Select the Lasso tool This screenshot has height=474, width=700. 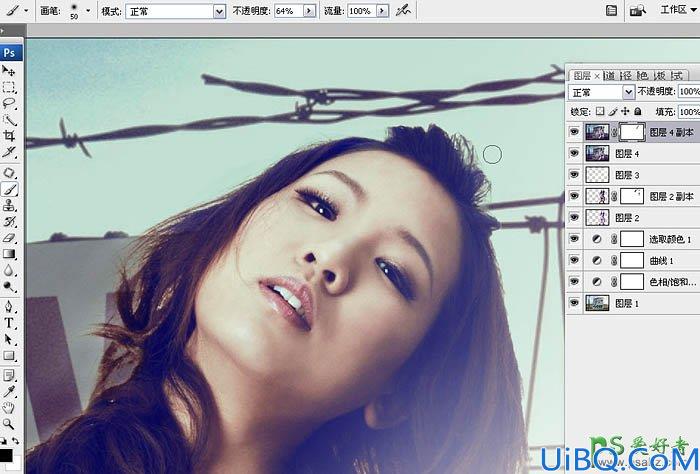click(8, 104)
